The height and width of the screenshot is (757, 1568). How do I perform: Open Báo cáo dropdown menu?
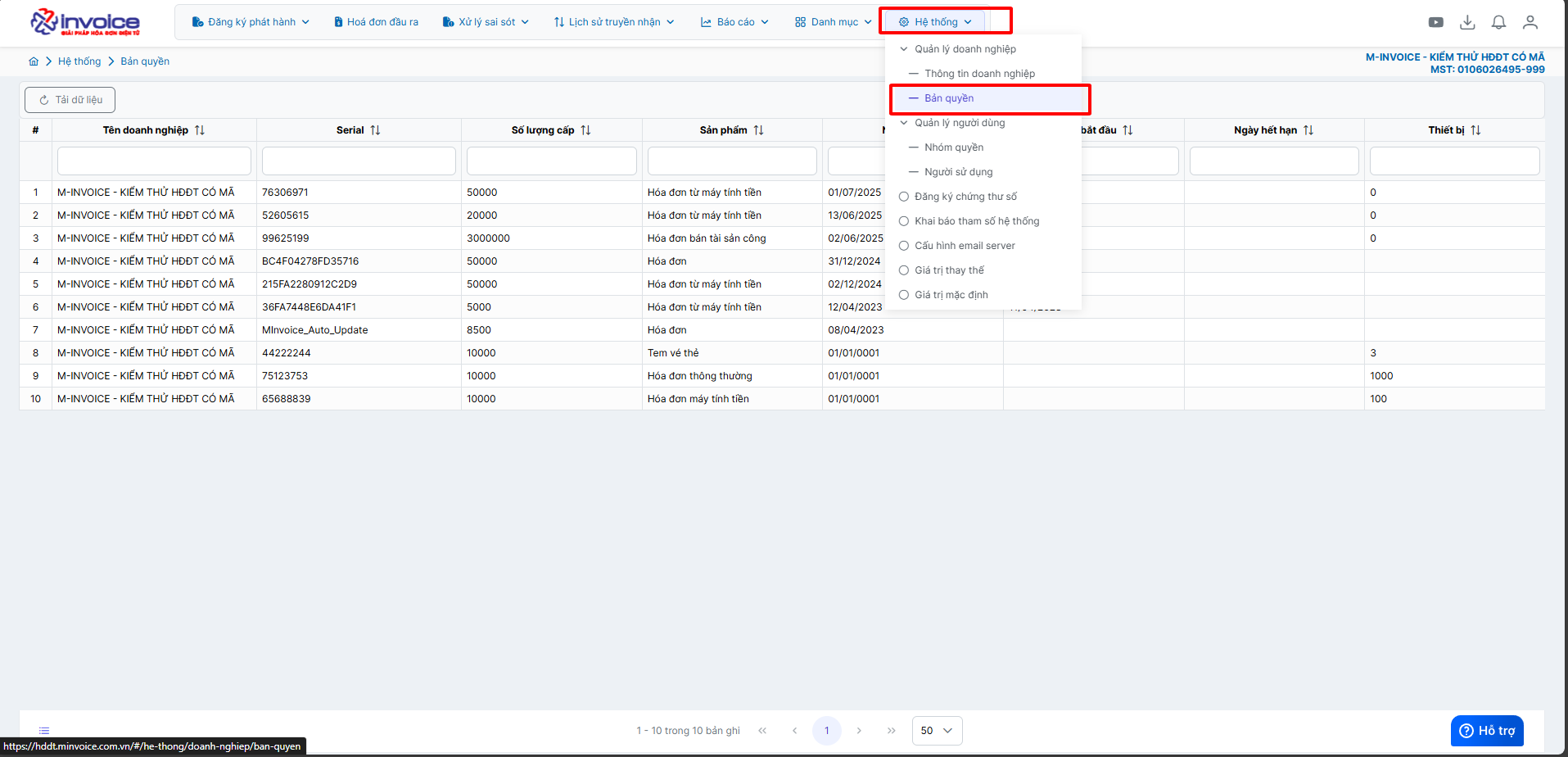734,22
